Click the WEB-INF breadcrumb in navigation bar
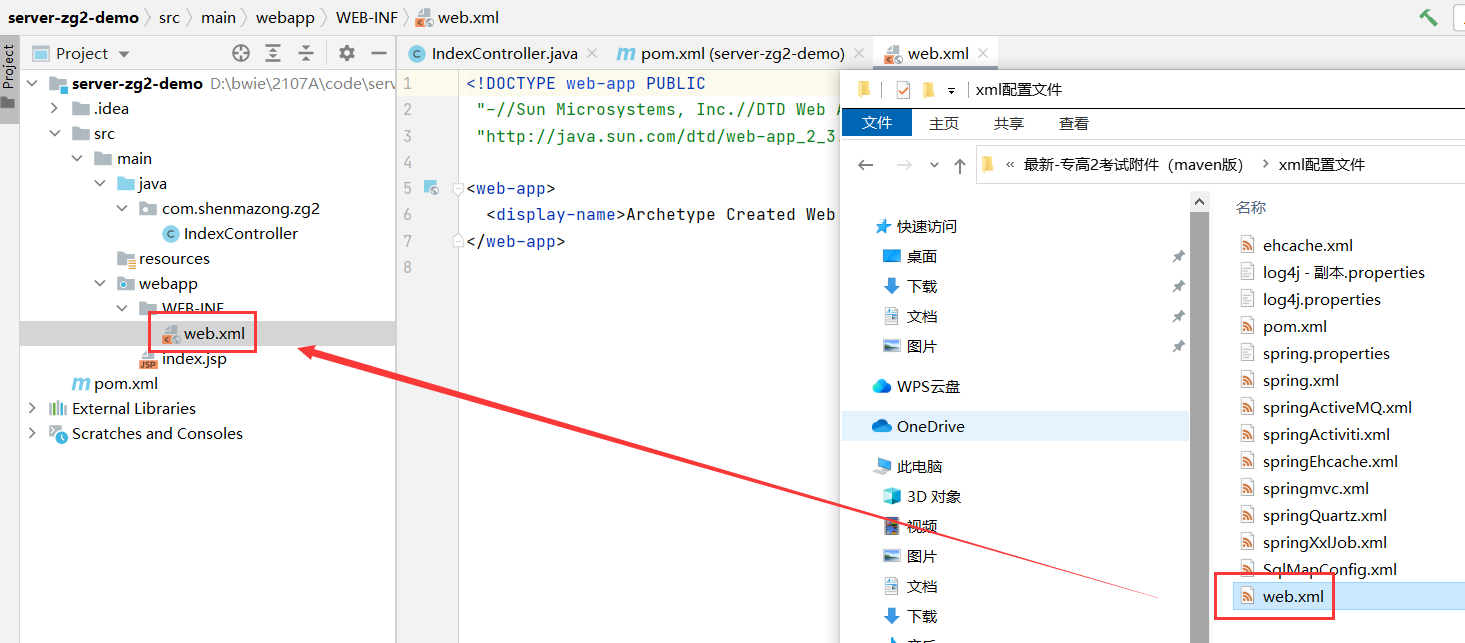The width and height of the screenshot is (1465, 643). [x=366, y=17]
